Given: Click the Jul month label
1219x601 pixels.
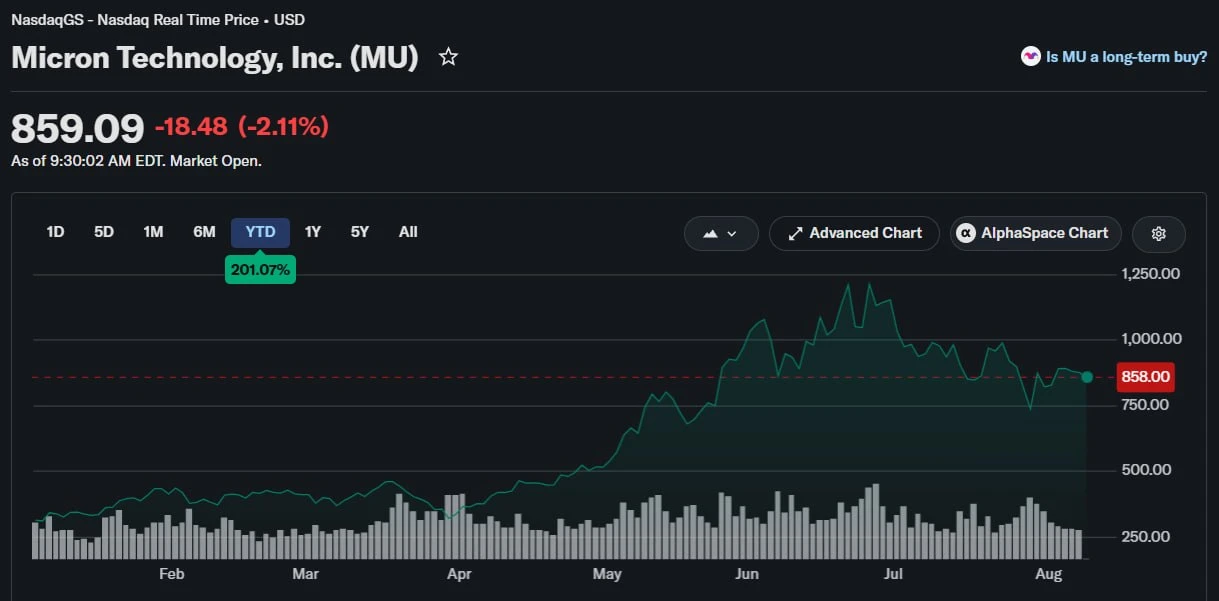Looking at the screenshot, I should coord(894,574).
